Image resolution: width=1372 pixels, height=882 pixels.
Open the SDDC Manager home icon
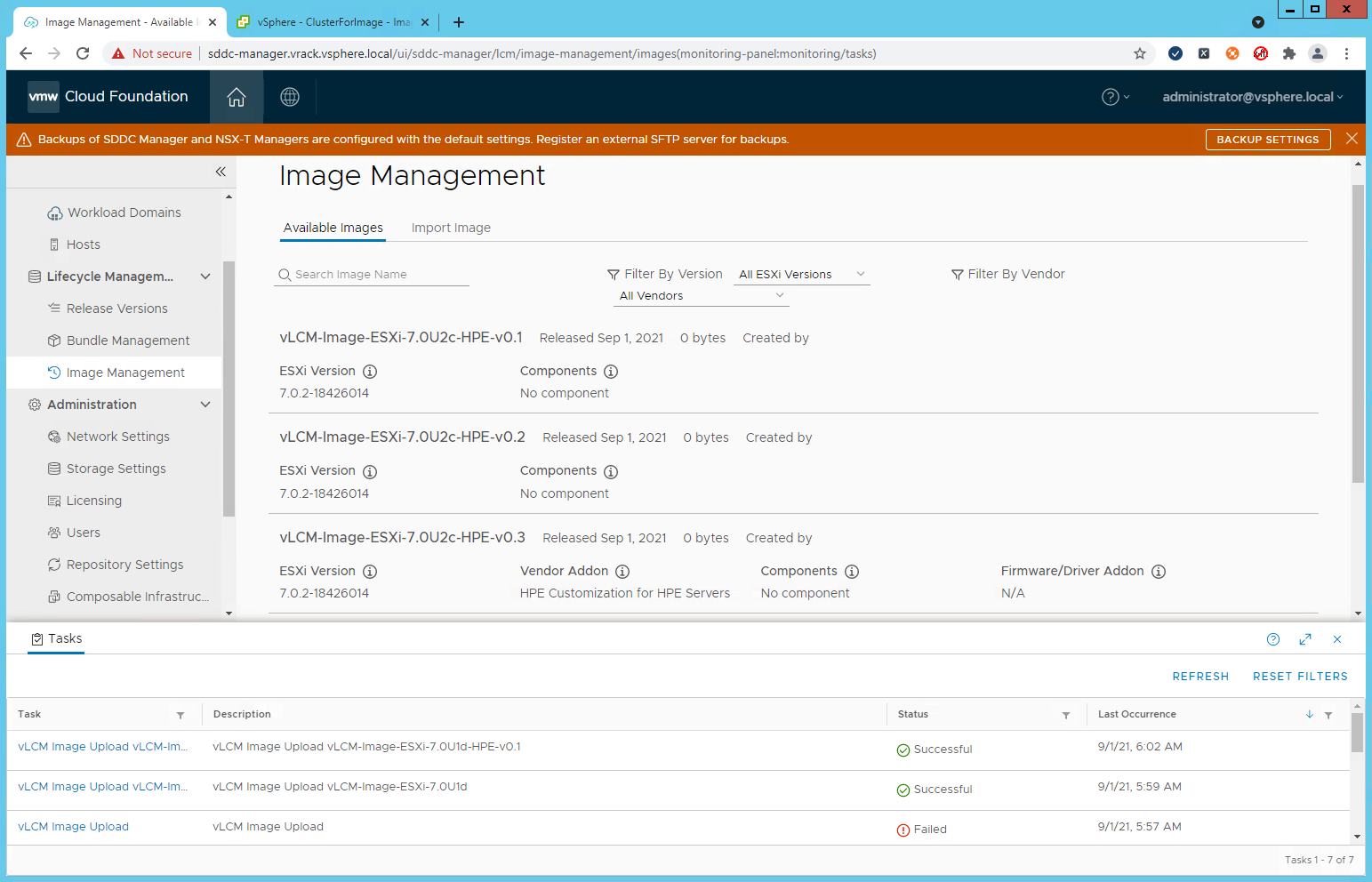[237, 97]
